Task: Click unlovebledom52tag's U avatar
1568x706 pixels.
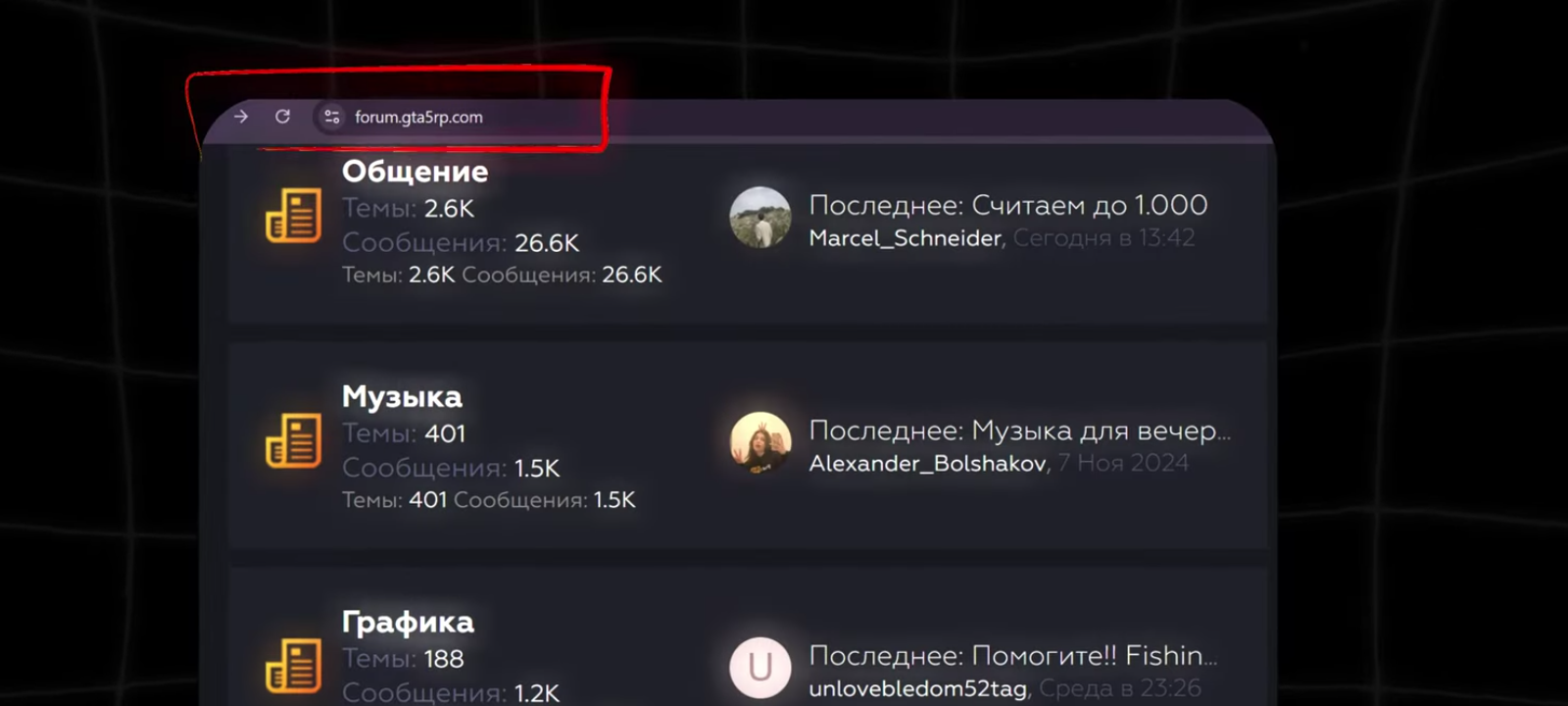Action: click(x=759, y=668)
